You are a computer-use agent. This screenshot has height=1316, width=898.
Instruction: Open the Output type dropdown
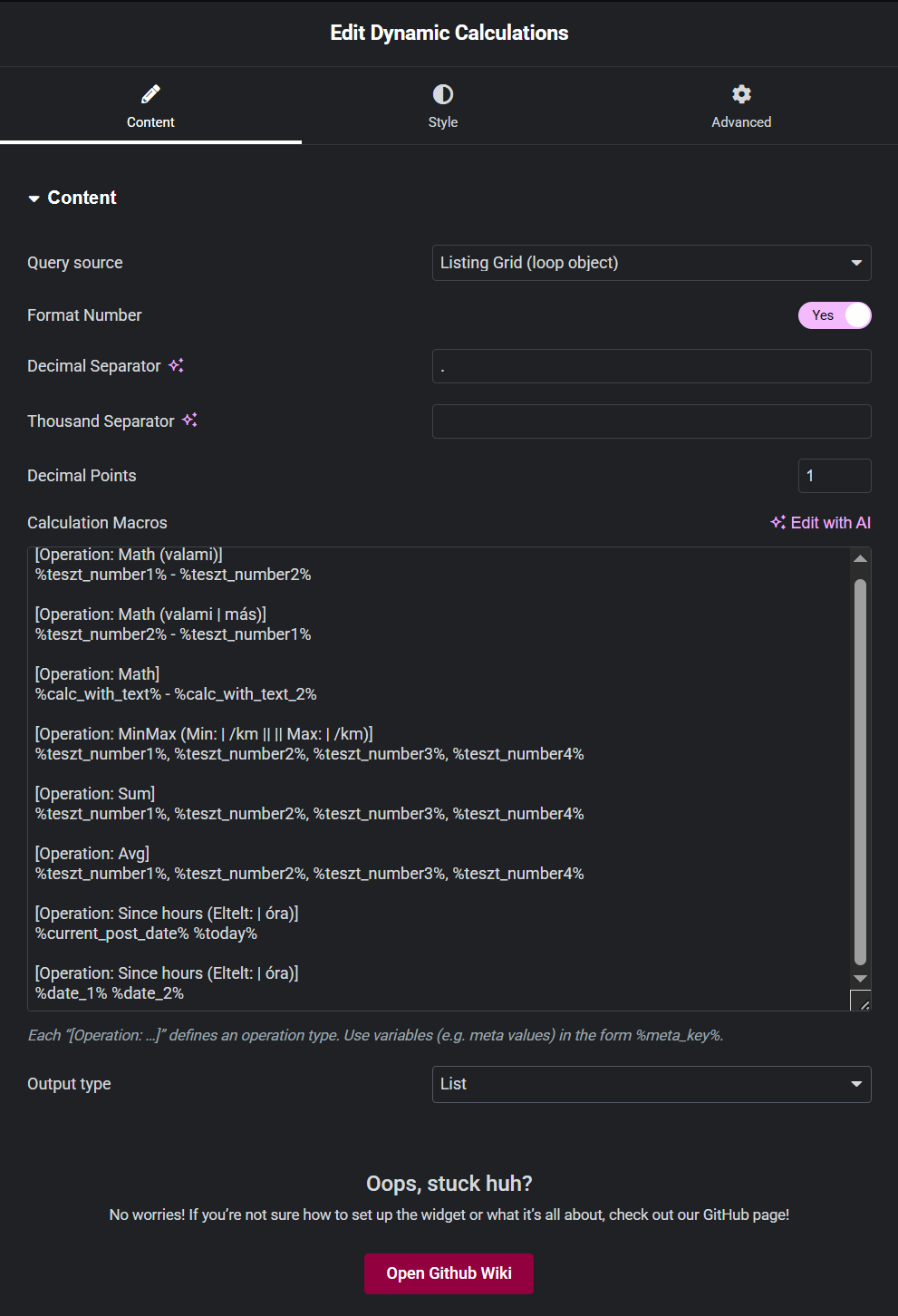652,1084
